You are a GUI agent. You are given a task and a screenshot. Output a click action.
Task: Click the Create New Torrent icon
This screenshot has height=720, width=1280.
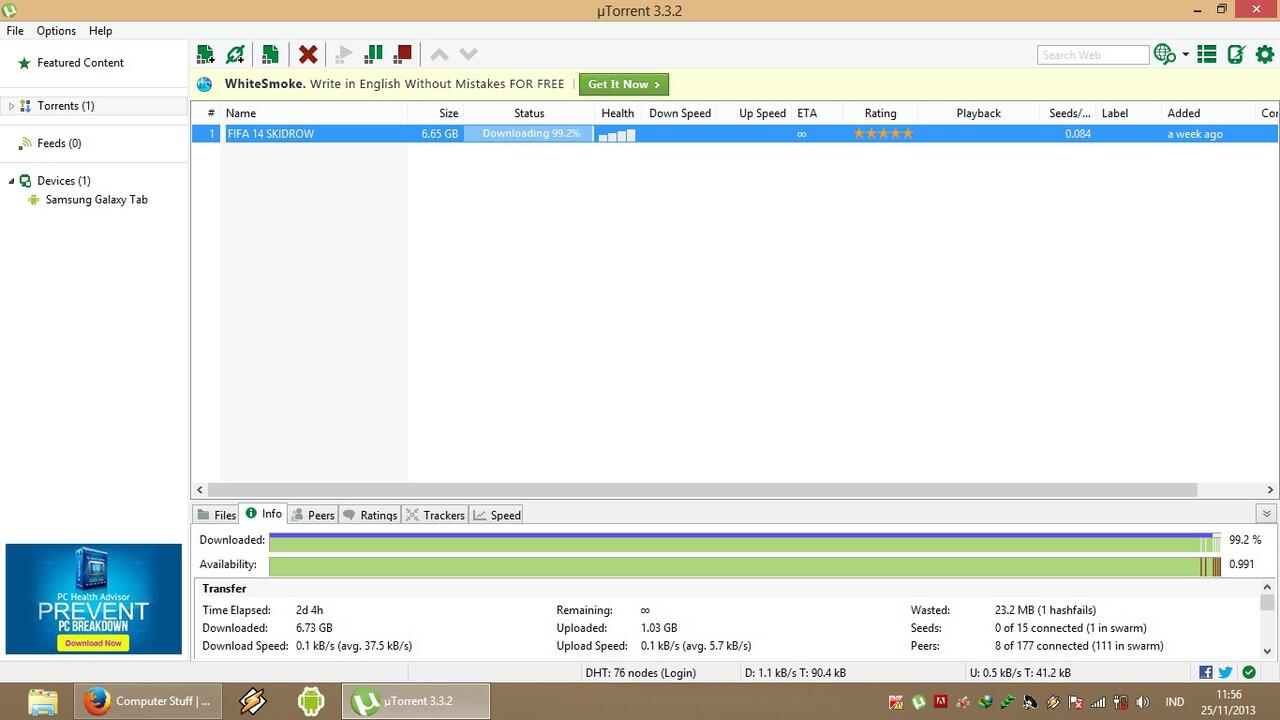pos(270,54)
